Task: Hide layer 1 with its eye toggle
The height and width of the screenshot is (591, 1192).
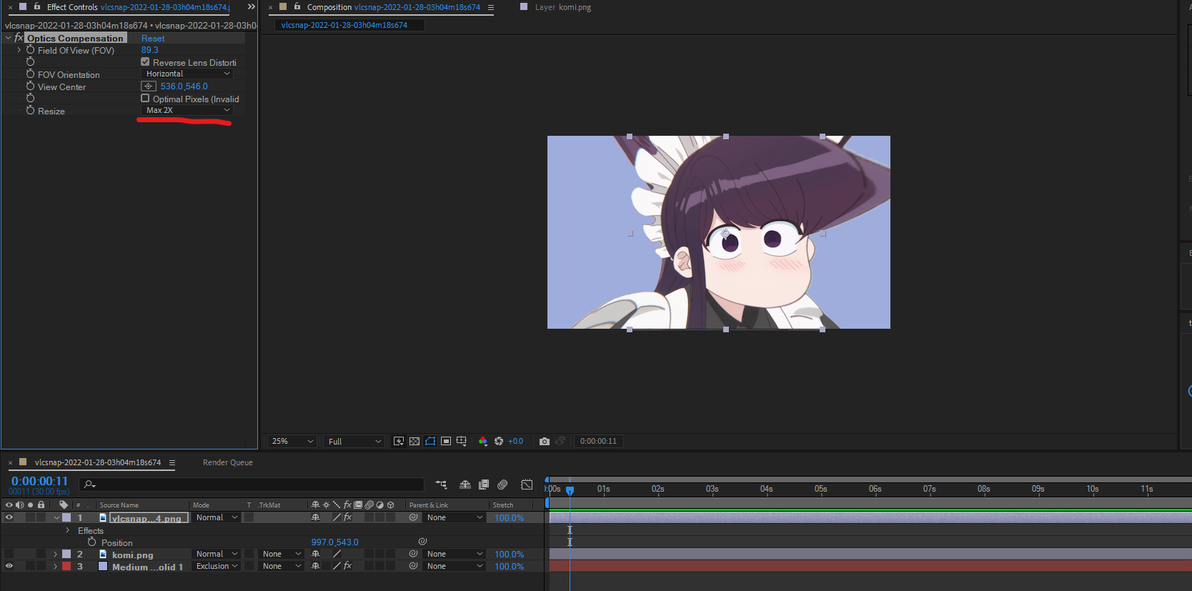Action: coord(9,517)
